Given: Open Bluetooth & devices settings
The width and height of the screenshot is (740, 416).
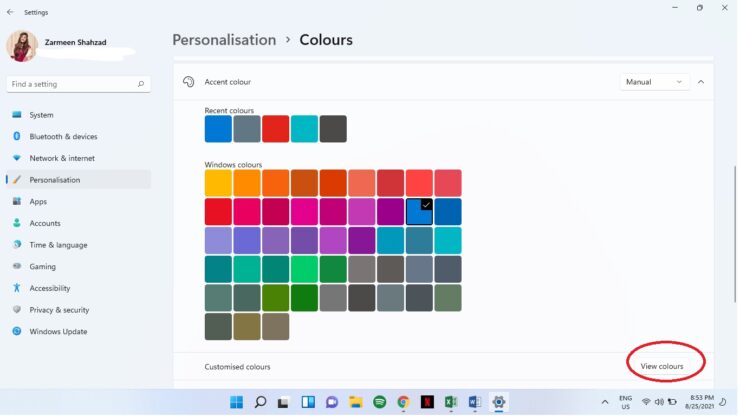Looking at the screenshot, I should click(x=63, y=137).
